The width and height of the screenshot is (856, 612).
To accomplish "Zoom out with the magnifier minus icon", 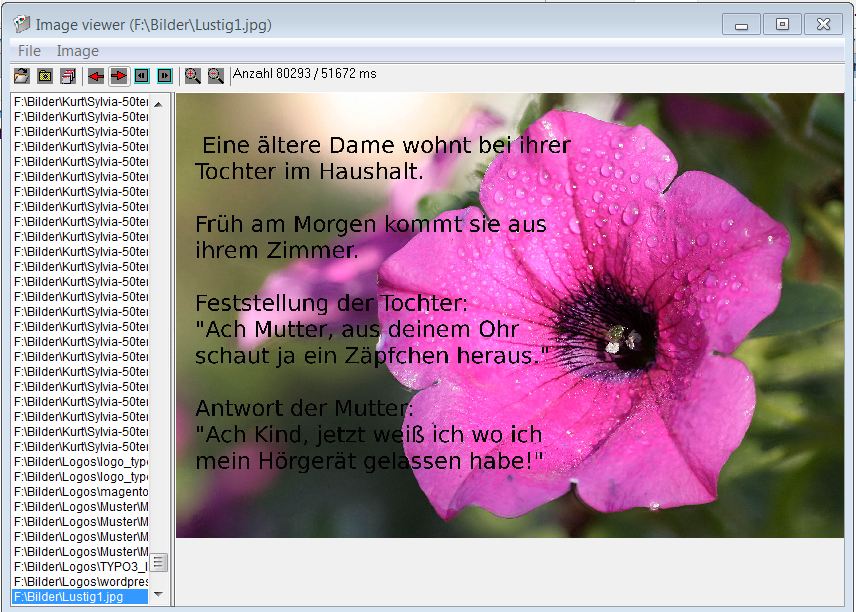I will pyautogui.click(x=216, y=76).
